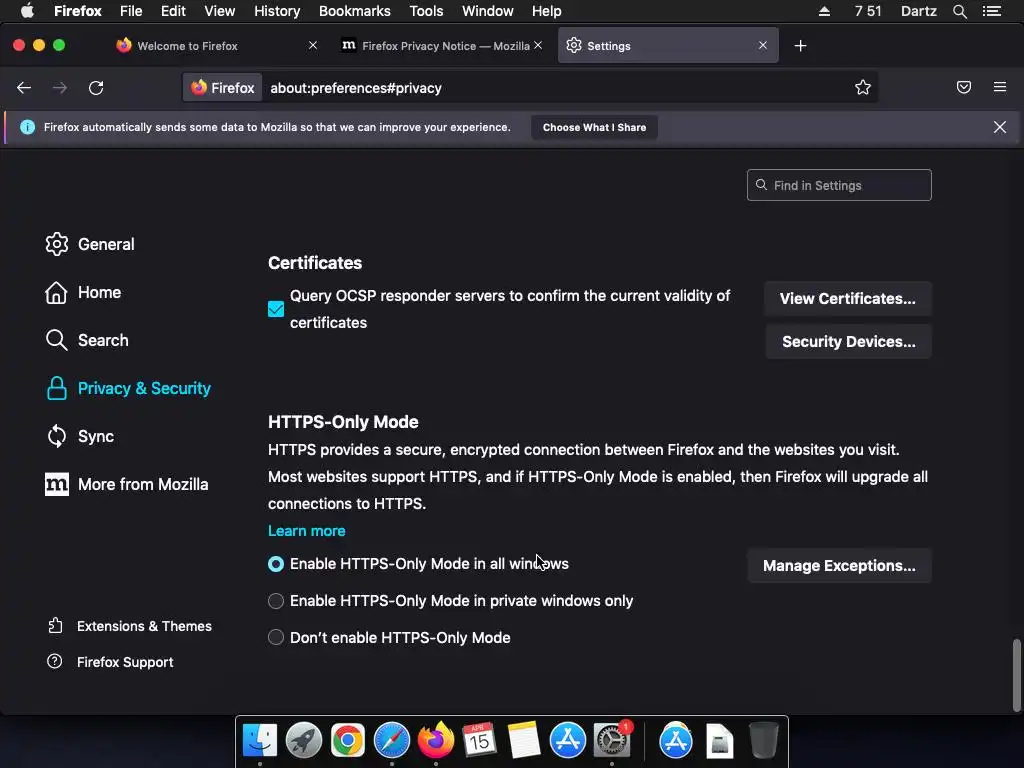The height and width of the screenshot is (768, 1024).
Task: Click Security Devices button
Action: pyautogui.click(x=848, y=342)
